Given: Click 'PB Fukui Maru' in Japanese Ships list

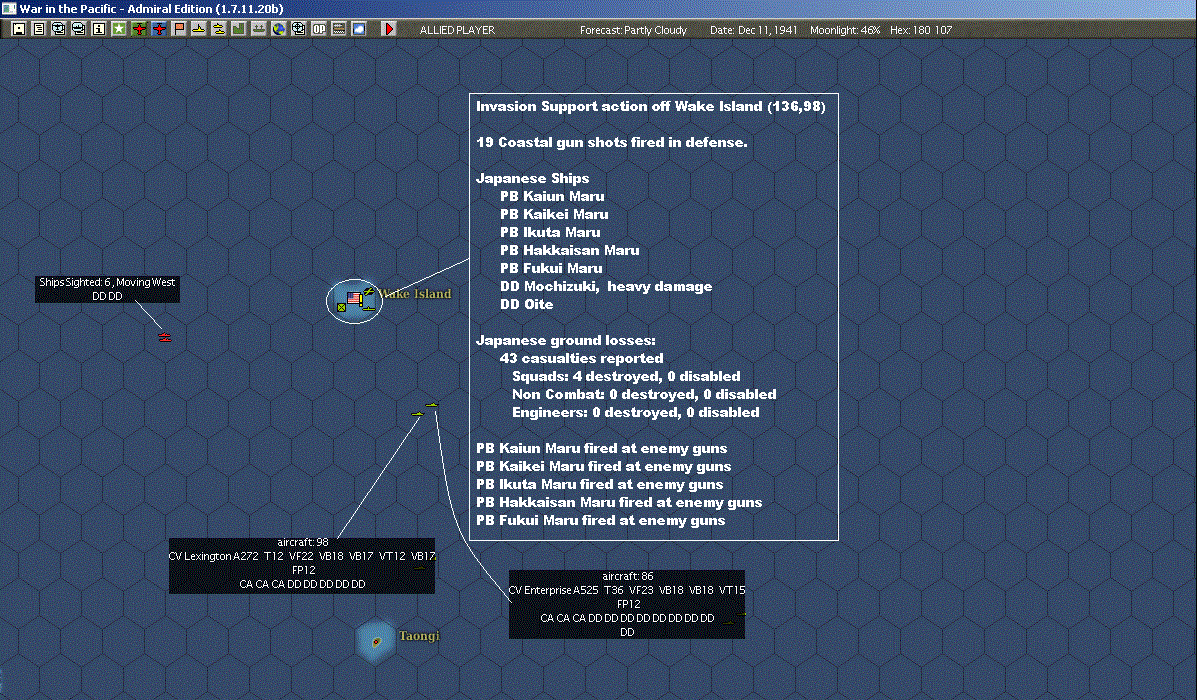Looking at the screenshot, I should (x=551, y=268).
